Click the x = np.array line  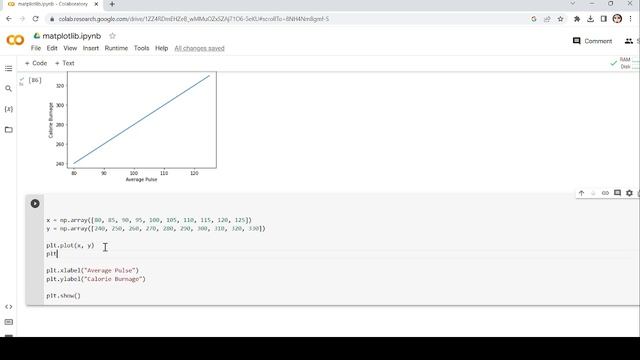tap(149, 220)
